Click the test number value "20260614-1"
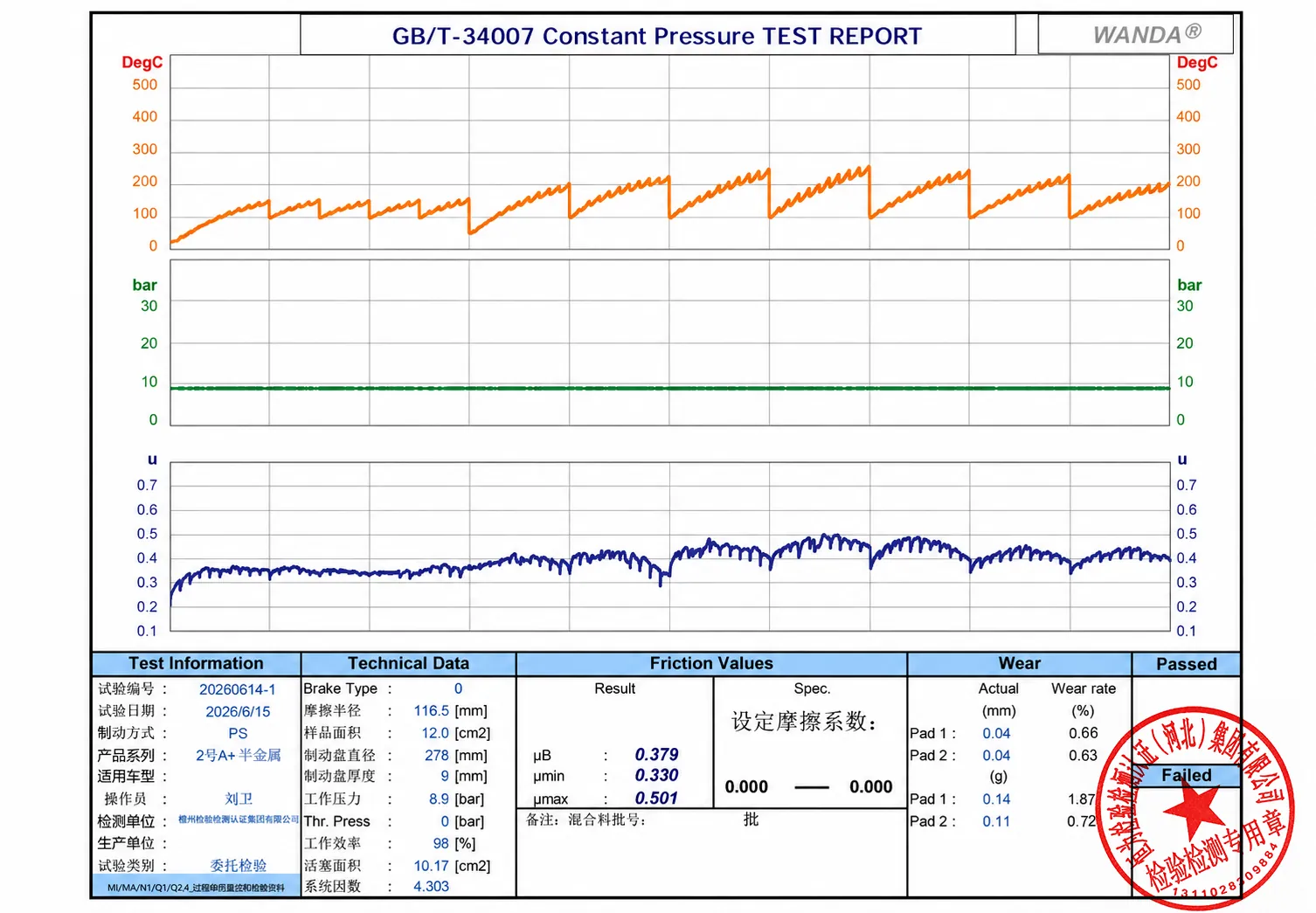 237,689
